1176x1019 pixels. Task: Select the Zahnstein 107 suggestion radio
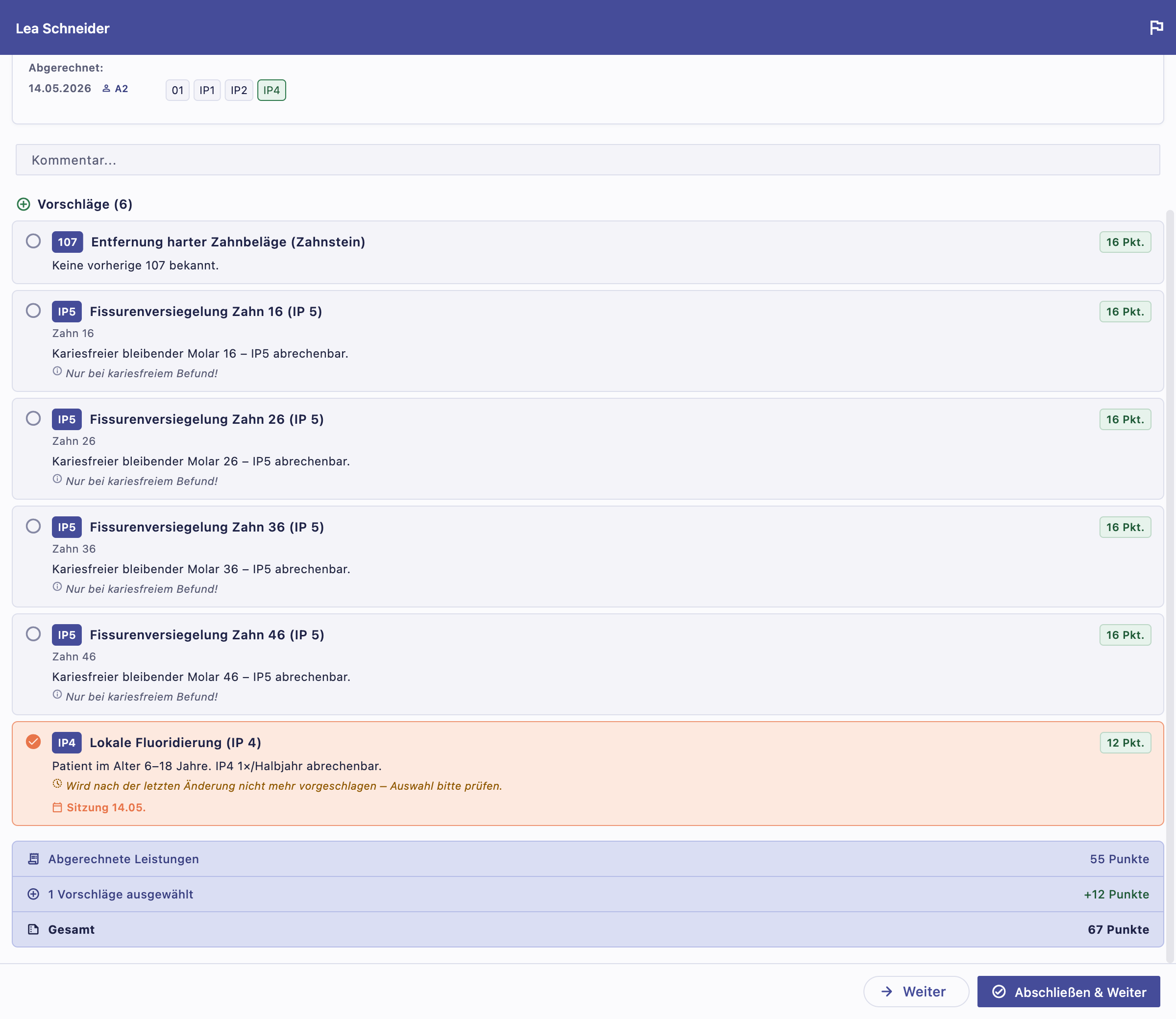[33, 241]
